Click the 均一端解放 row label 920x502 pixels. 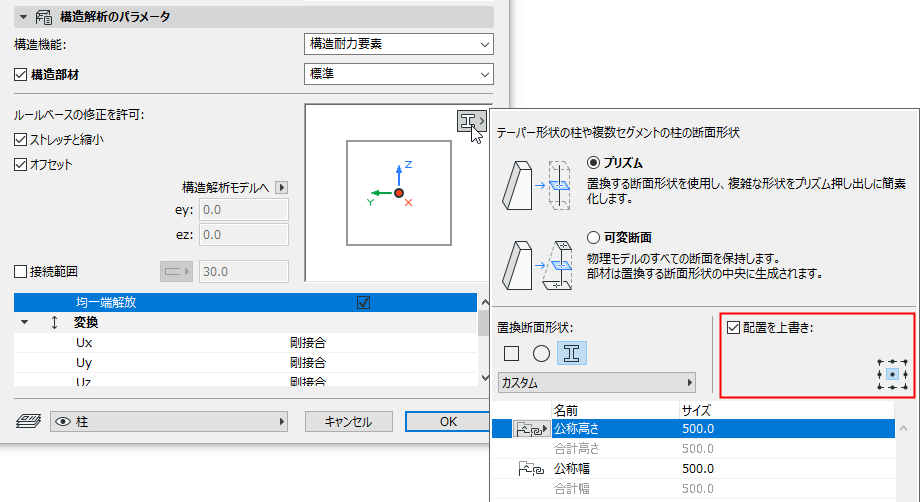106,303
